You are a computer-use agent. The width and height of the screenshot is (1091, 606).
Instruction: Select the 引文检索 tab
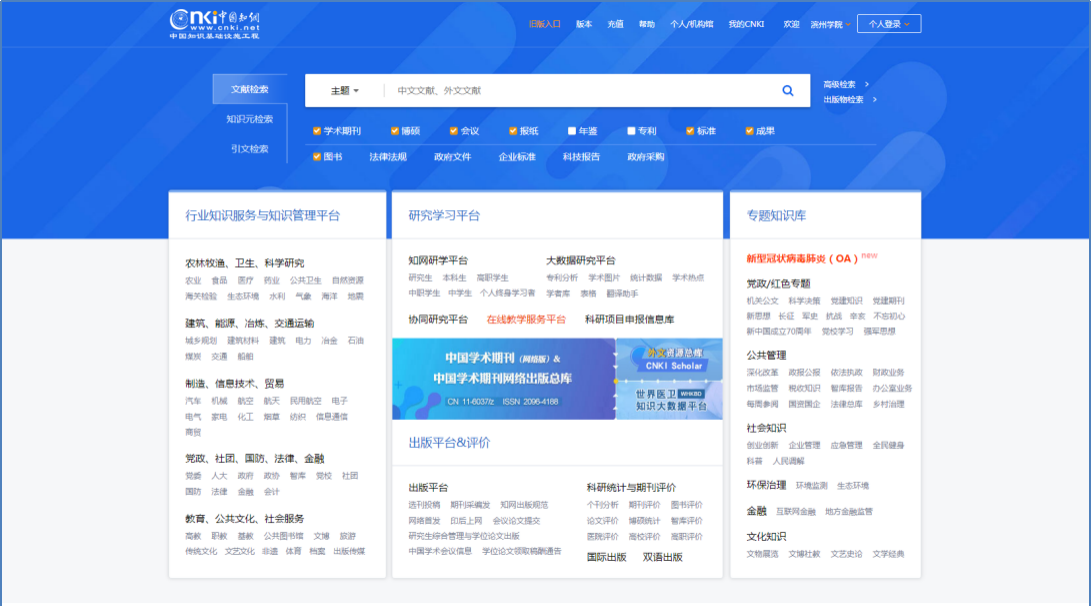pos(250,149)
